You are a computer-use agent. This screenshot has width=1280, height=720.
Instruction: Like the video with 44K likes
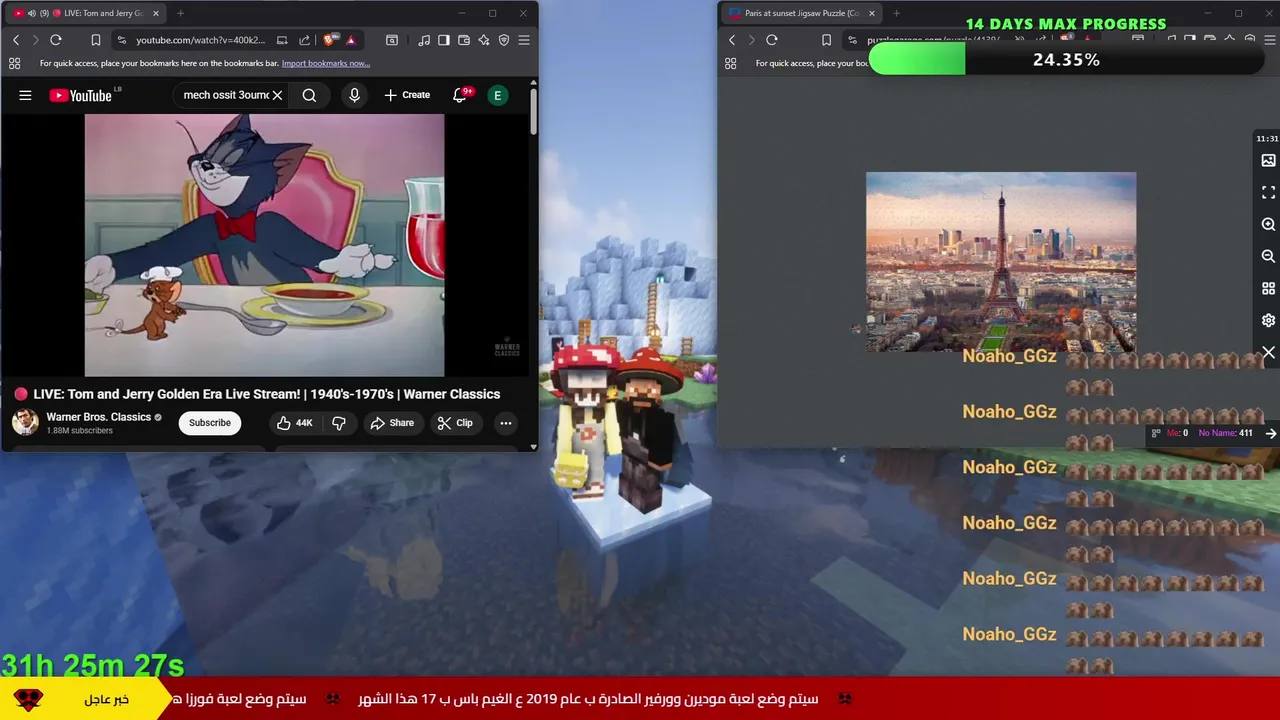294,423
